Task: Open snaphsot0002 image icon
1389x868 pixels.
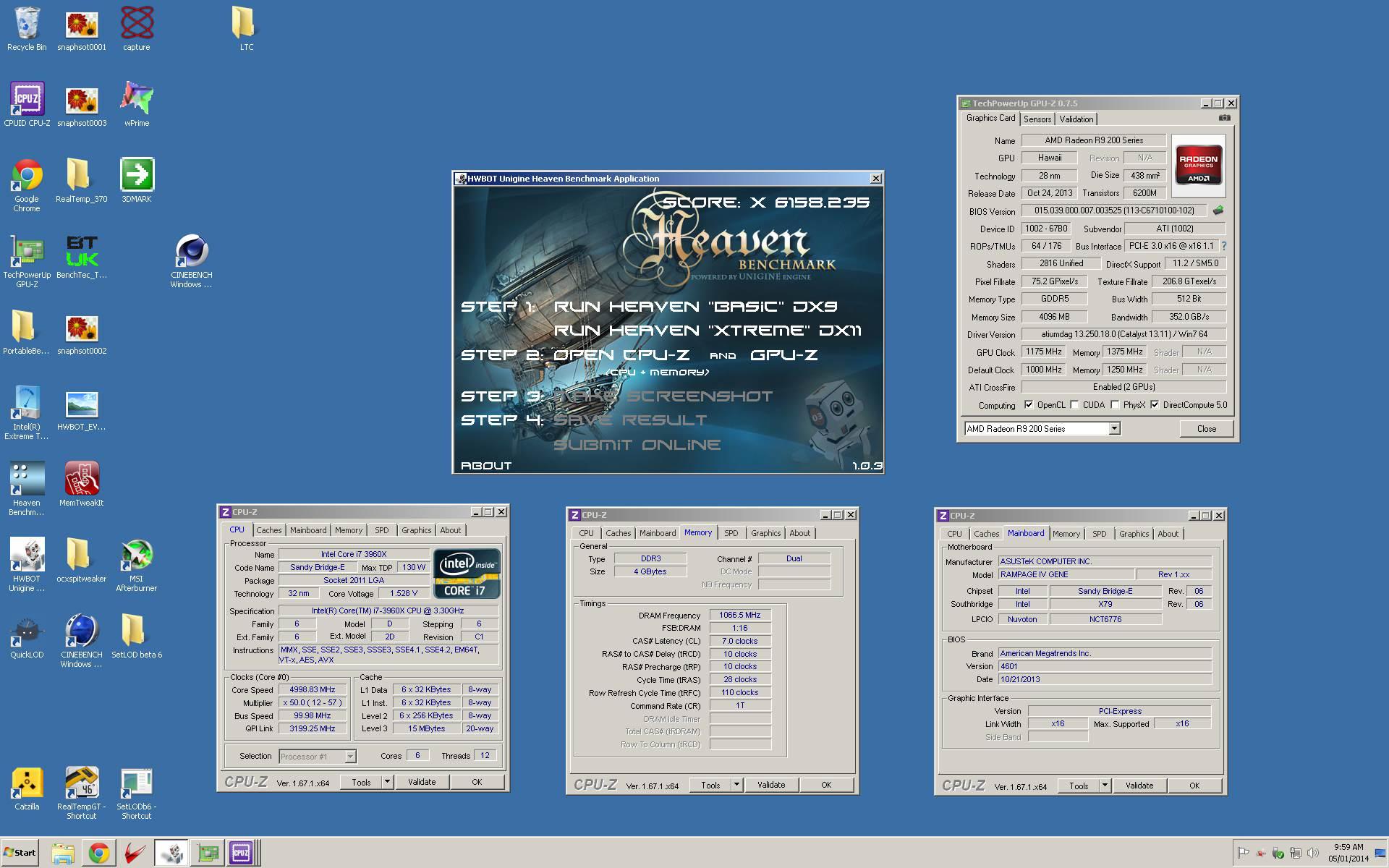Action: point(82,333)
